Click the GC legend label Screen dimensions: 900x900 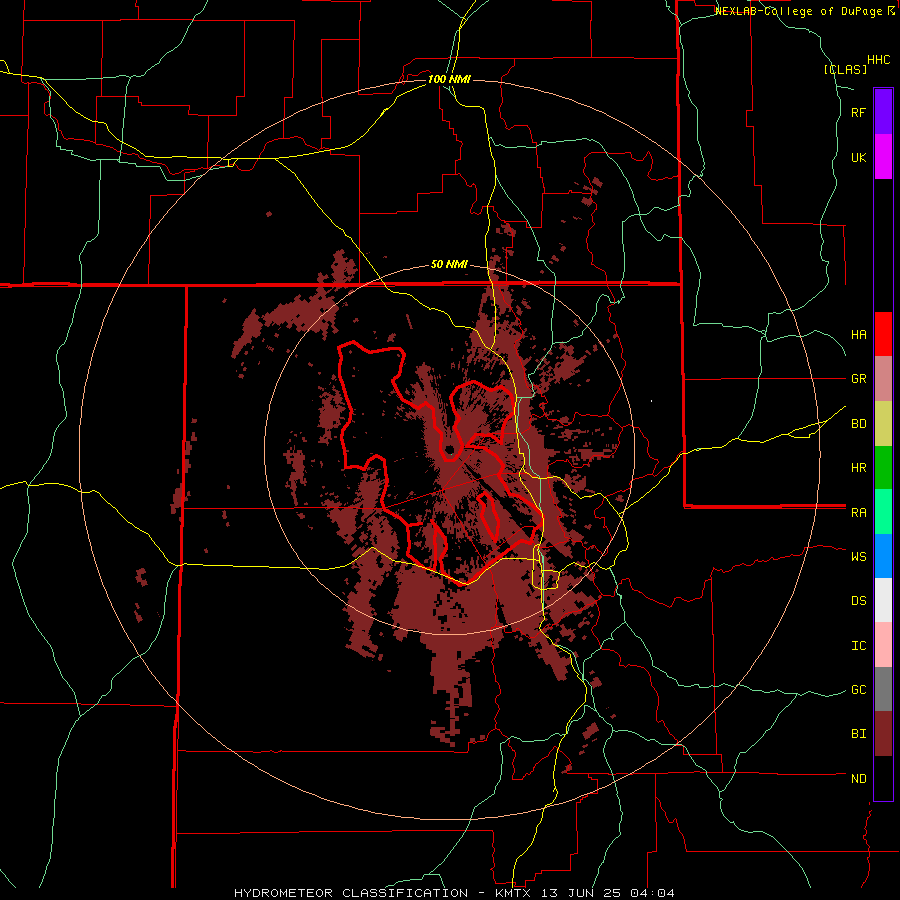click(858, 690)
